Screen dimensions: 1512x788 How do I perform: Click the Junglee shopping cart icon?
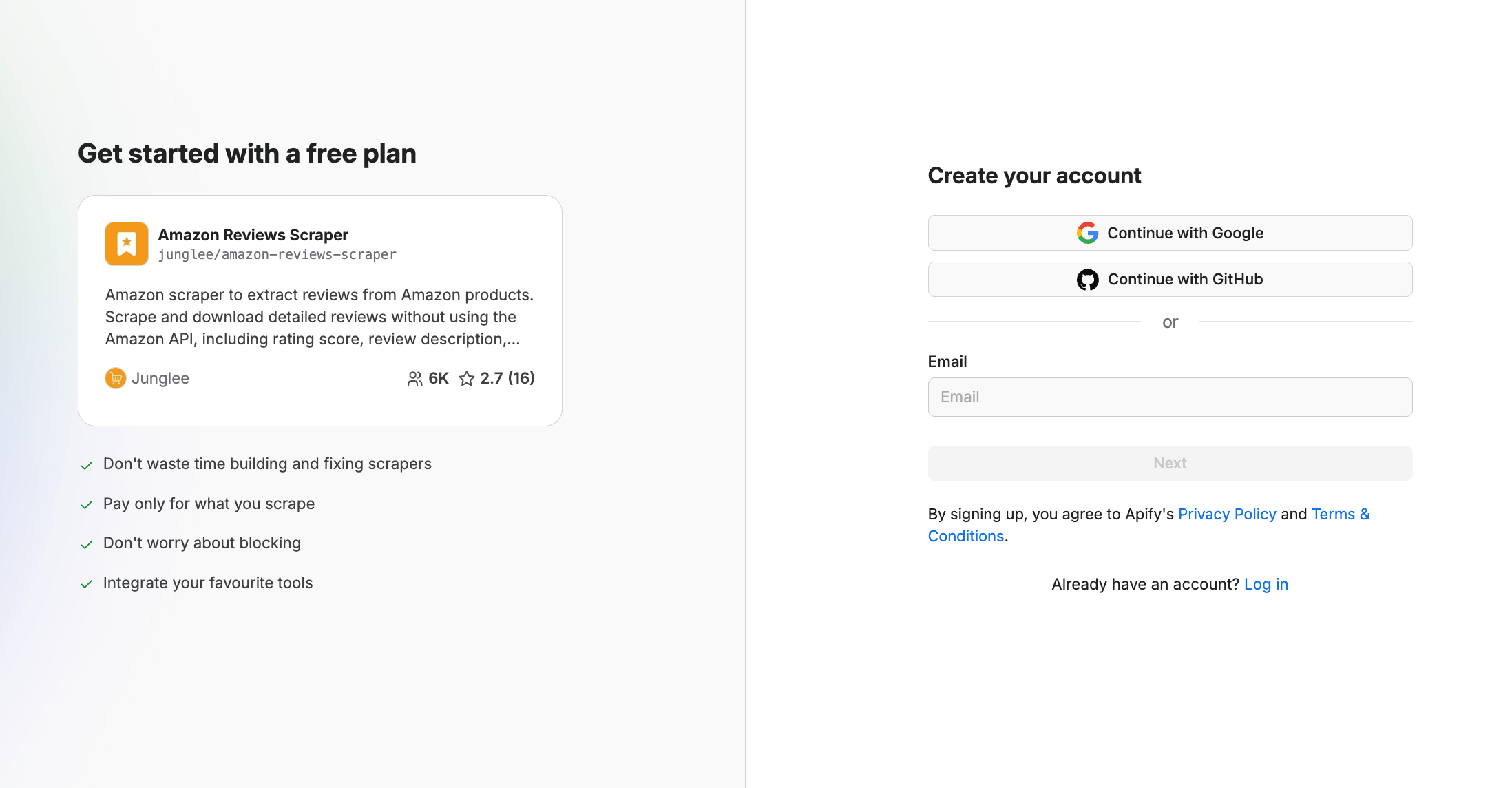pos(115,378)
